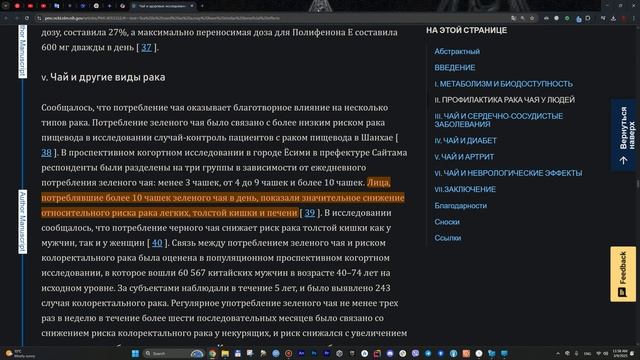The image size is (640, 360).
Task: Bookmark this page with the star icon
Action: tap(532, 18)
